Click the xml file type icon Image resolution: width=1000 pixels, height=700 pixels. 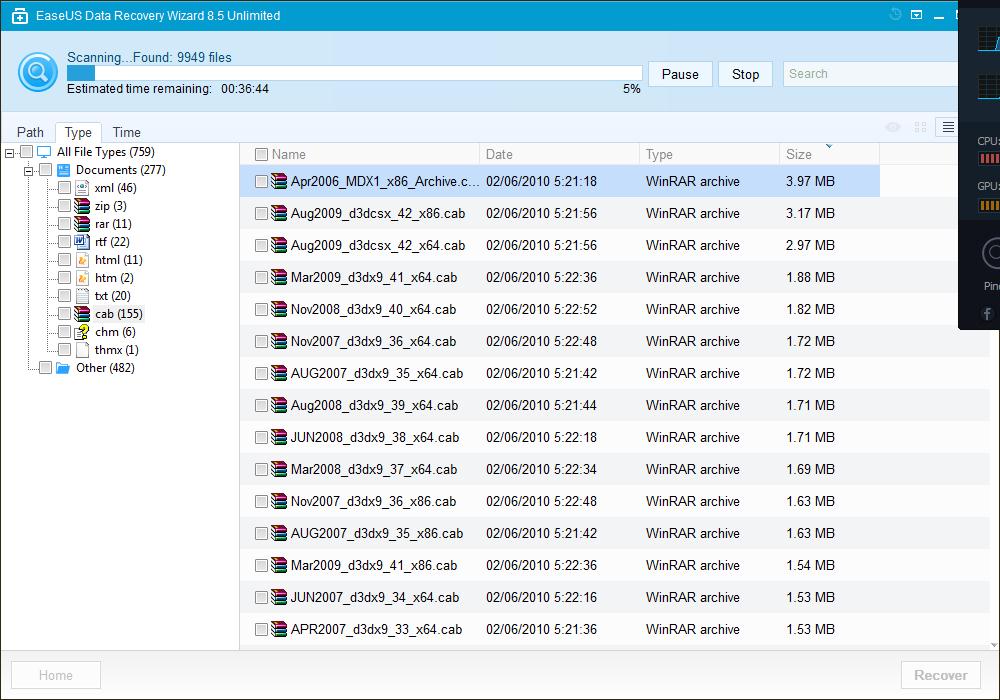(x=82, y=187)
